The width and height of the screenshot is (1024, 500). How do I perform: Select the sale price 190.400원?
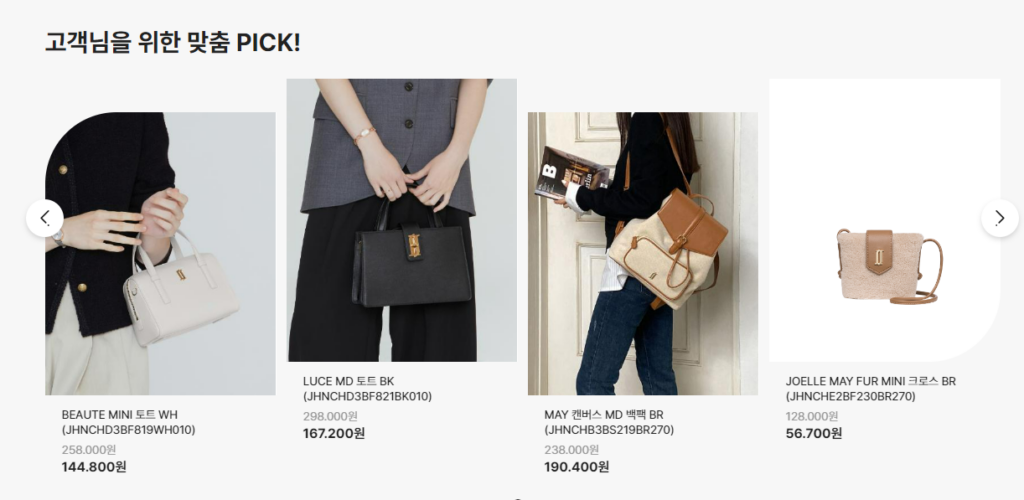(x=577, y=467)
